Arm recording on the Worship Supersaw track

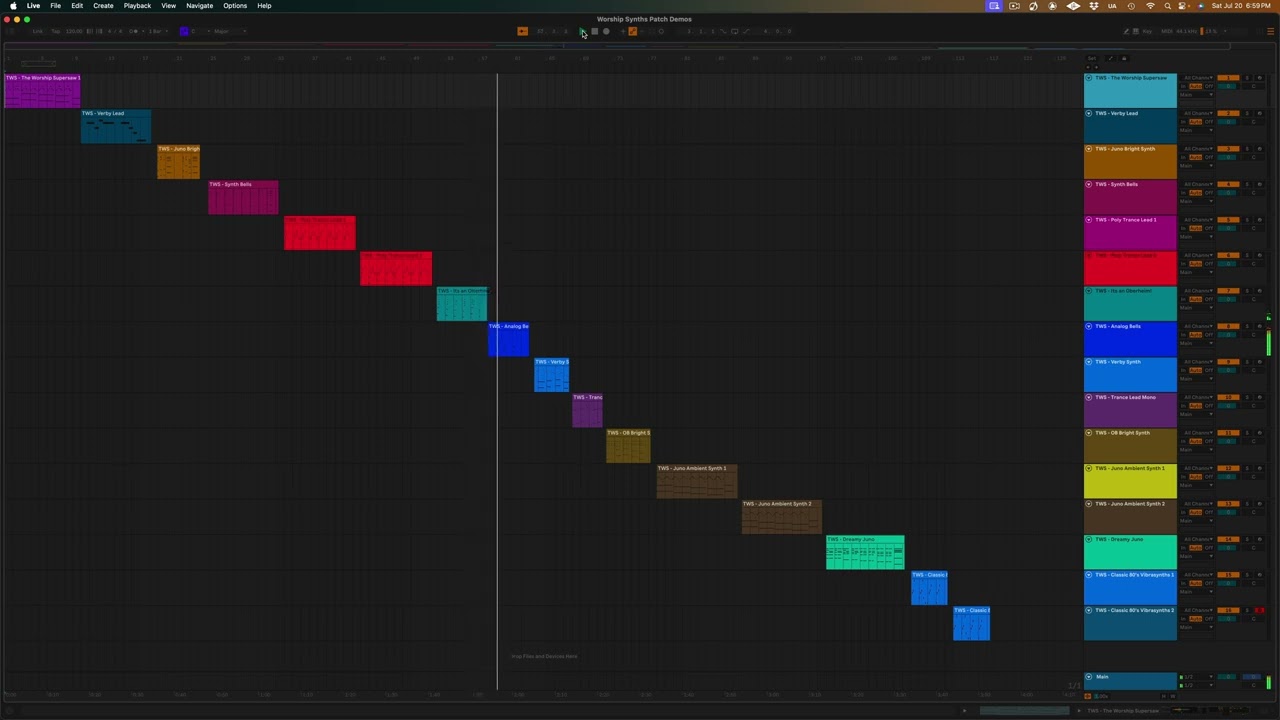(x=1259, y=78)
